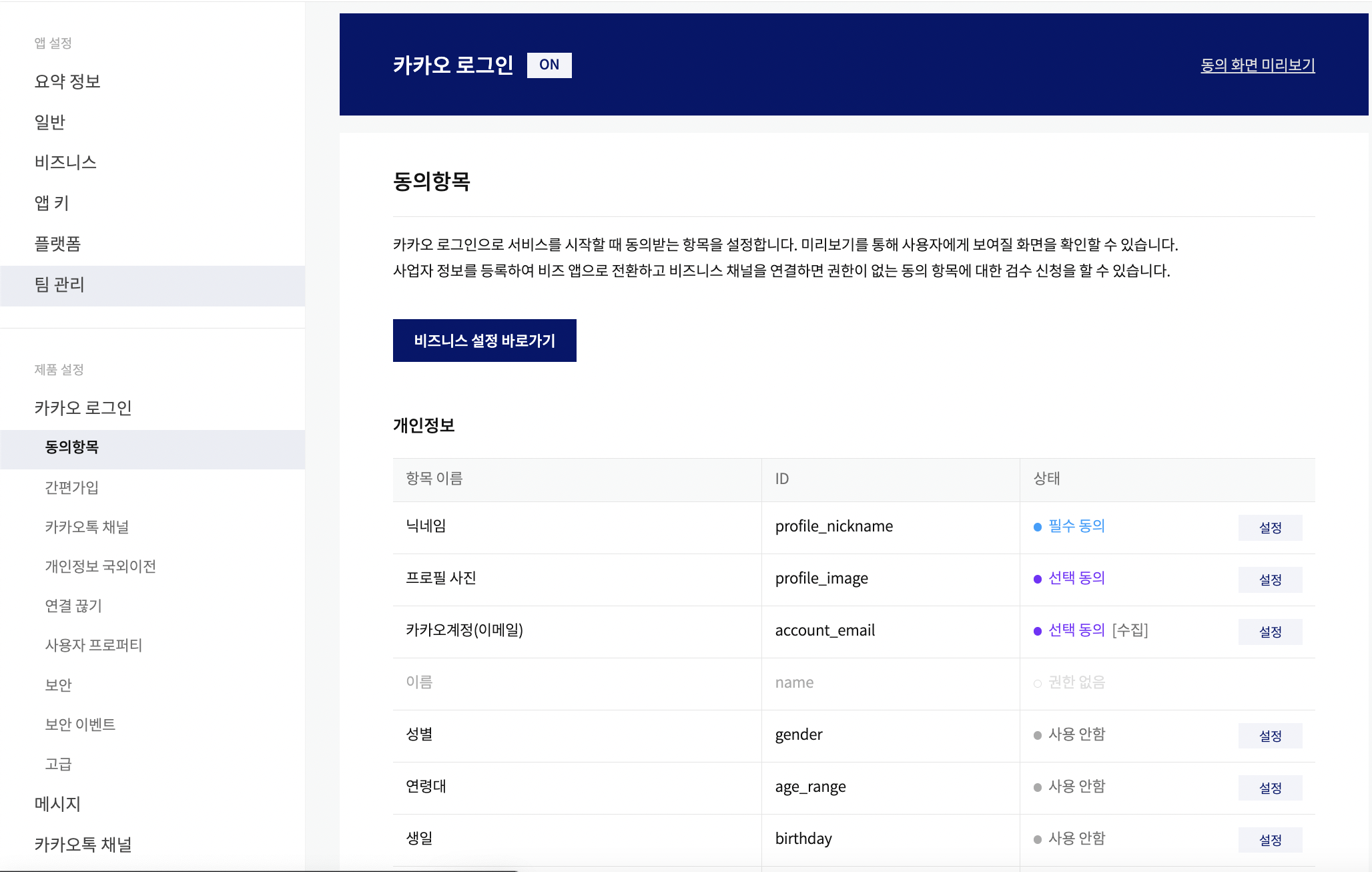
Task: Open 카카오톡 채널 under 카카오 로그인
Action: click(x=87, y=527)
